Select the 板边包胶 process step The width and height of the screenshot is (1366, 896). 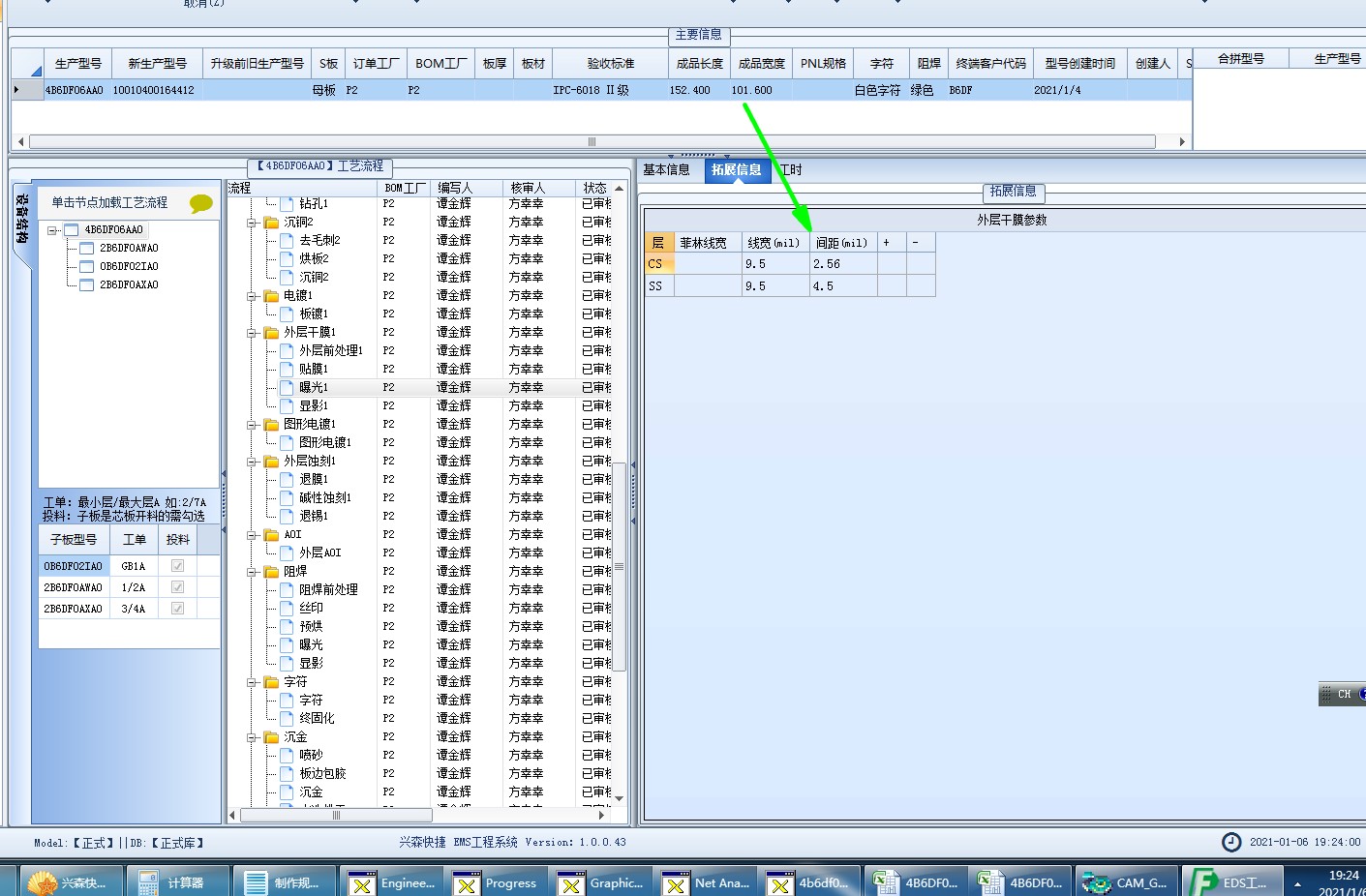click(322, 773)
